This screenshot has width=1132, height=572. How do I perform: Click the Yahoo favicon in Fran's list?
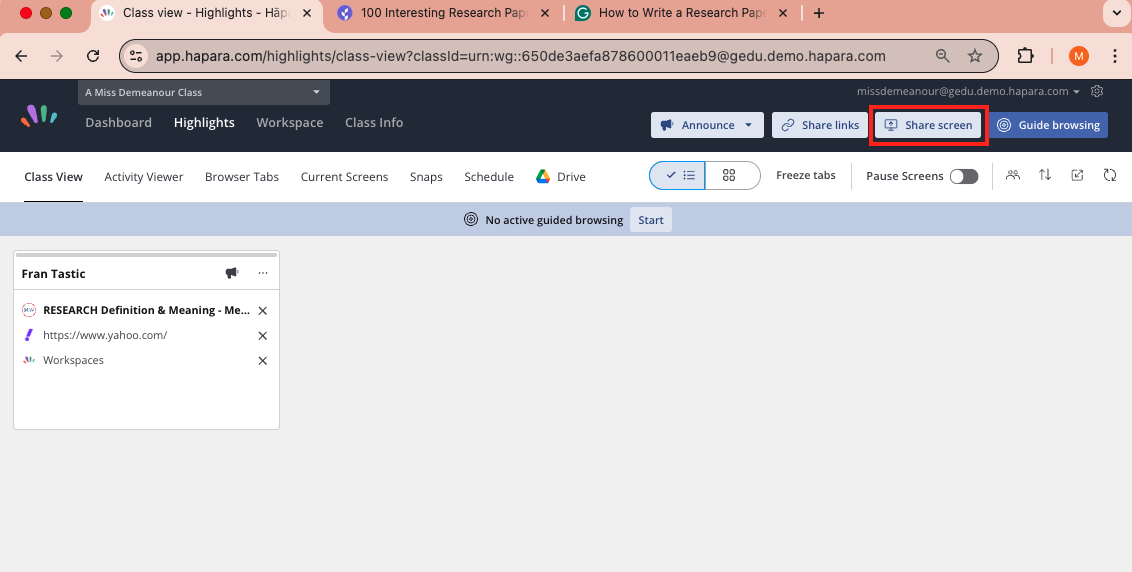click(29, 335)
